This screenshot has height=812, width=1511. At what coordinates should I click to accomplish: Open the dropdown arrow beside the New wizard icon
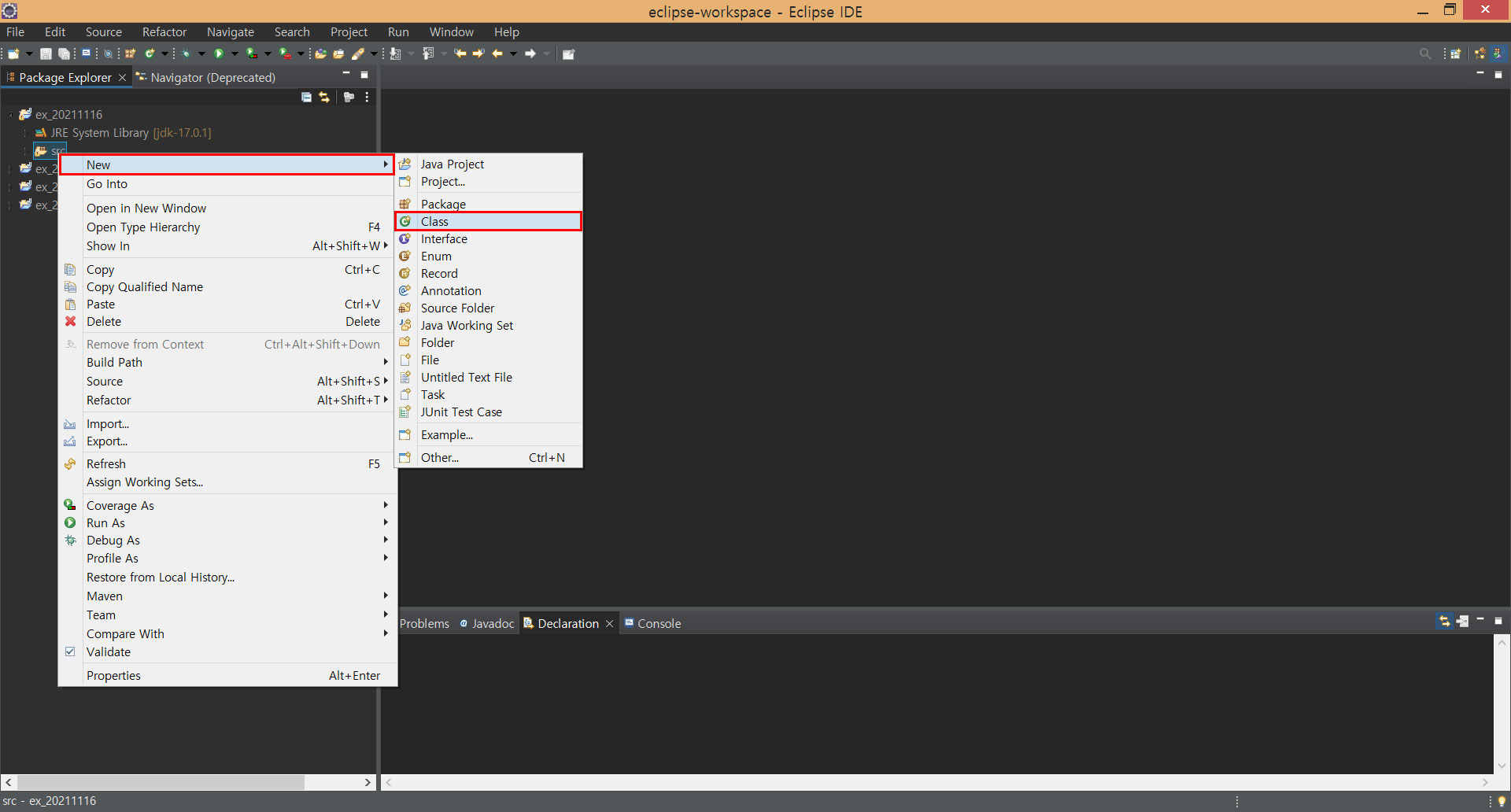(29, 54)
